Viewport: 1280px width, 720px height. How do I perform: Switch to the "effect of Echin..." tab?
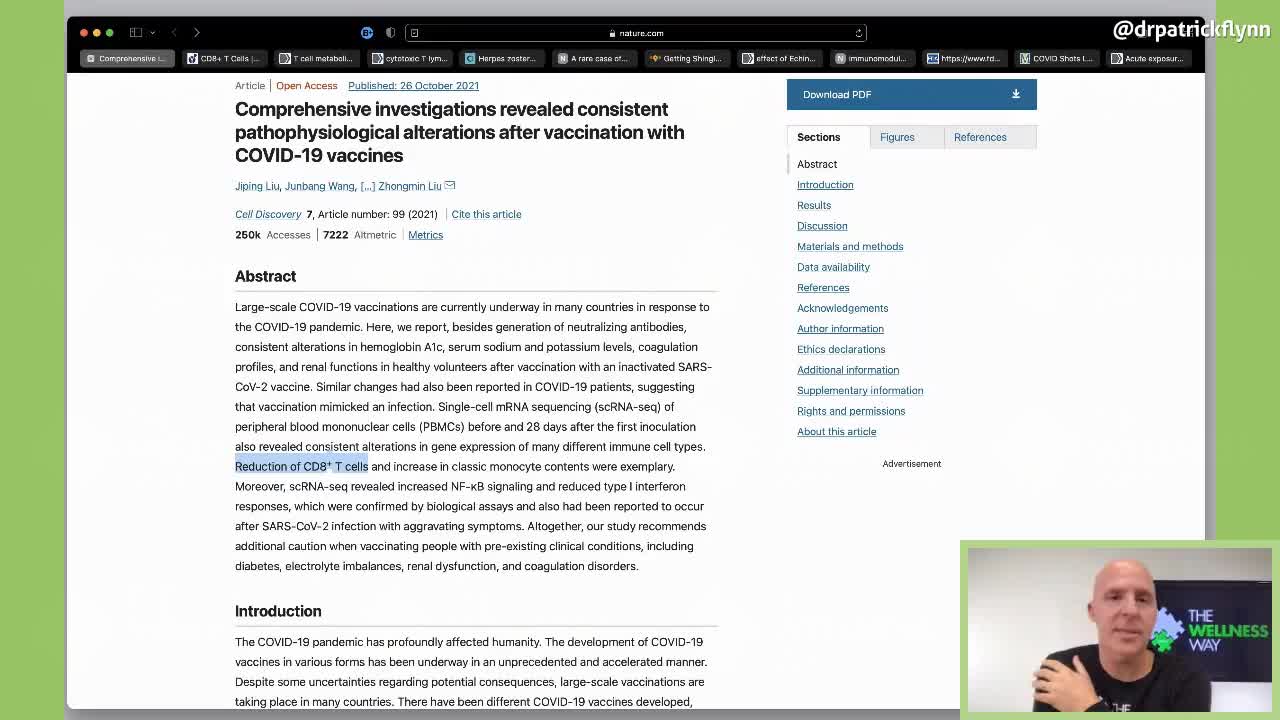pos(778,58)
